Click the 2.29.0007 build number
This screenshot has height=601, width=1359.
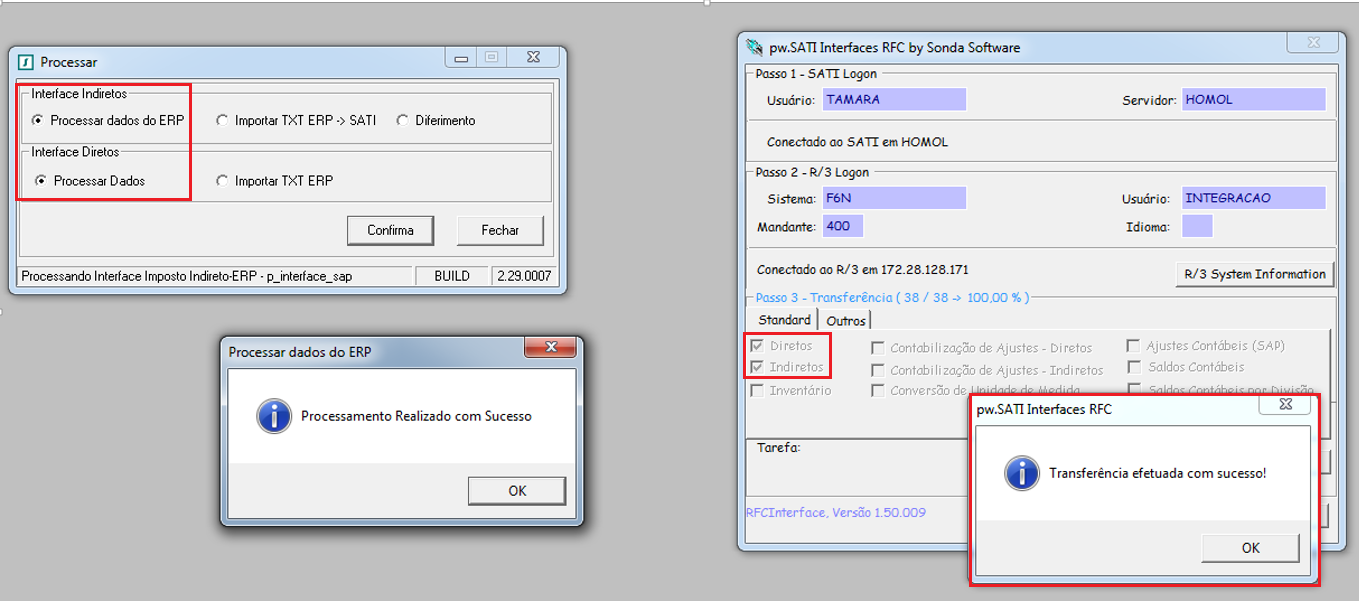pyautogui.click(x=524, y=276)
